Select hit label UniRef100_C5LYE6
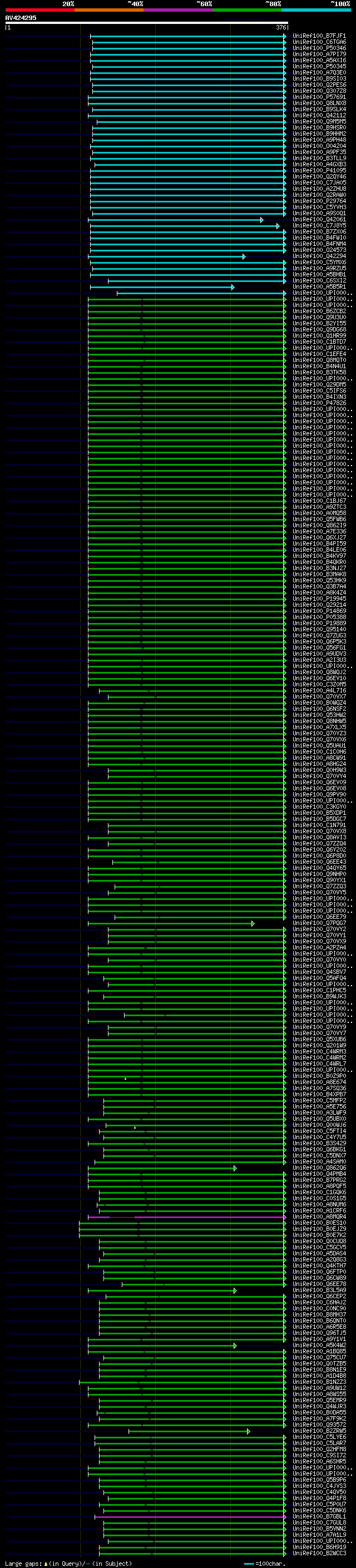 click(319, 1437)
